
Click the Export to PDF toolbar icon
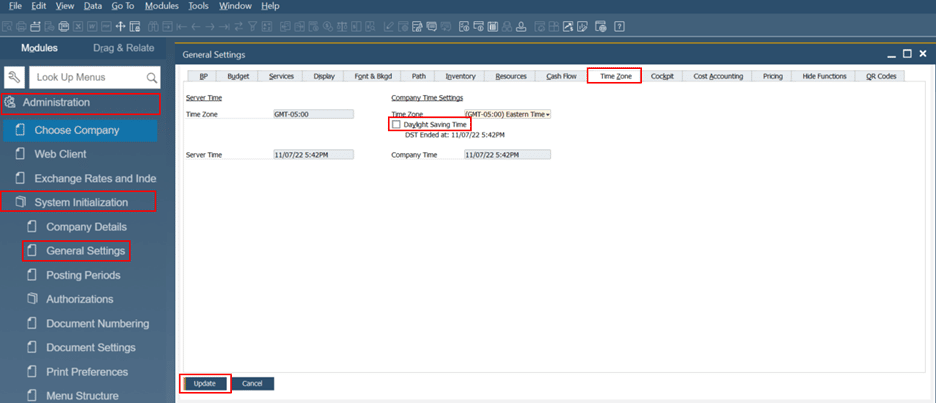106,26
